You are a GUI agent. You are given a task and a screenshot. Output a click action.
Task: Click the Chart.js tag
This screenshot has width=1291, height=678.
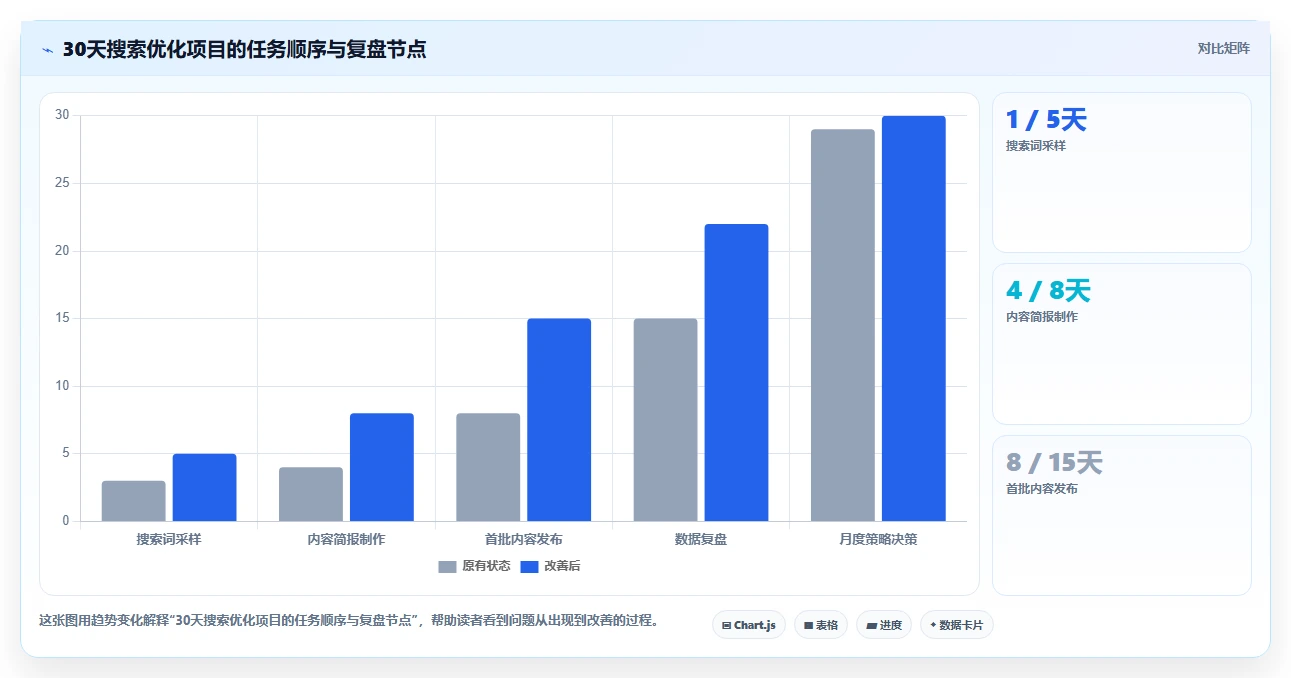[749, 625]
